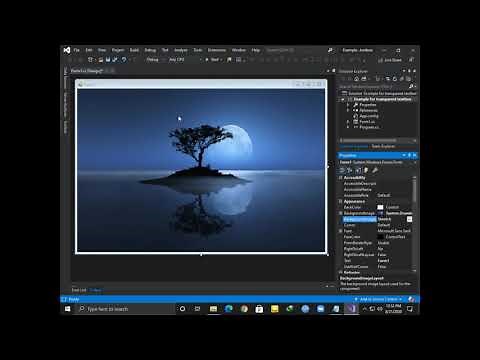480x360 pixels.
Task: Click the Form1 design surface image
Action: pyautogui.click(x=201, y=170)
